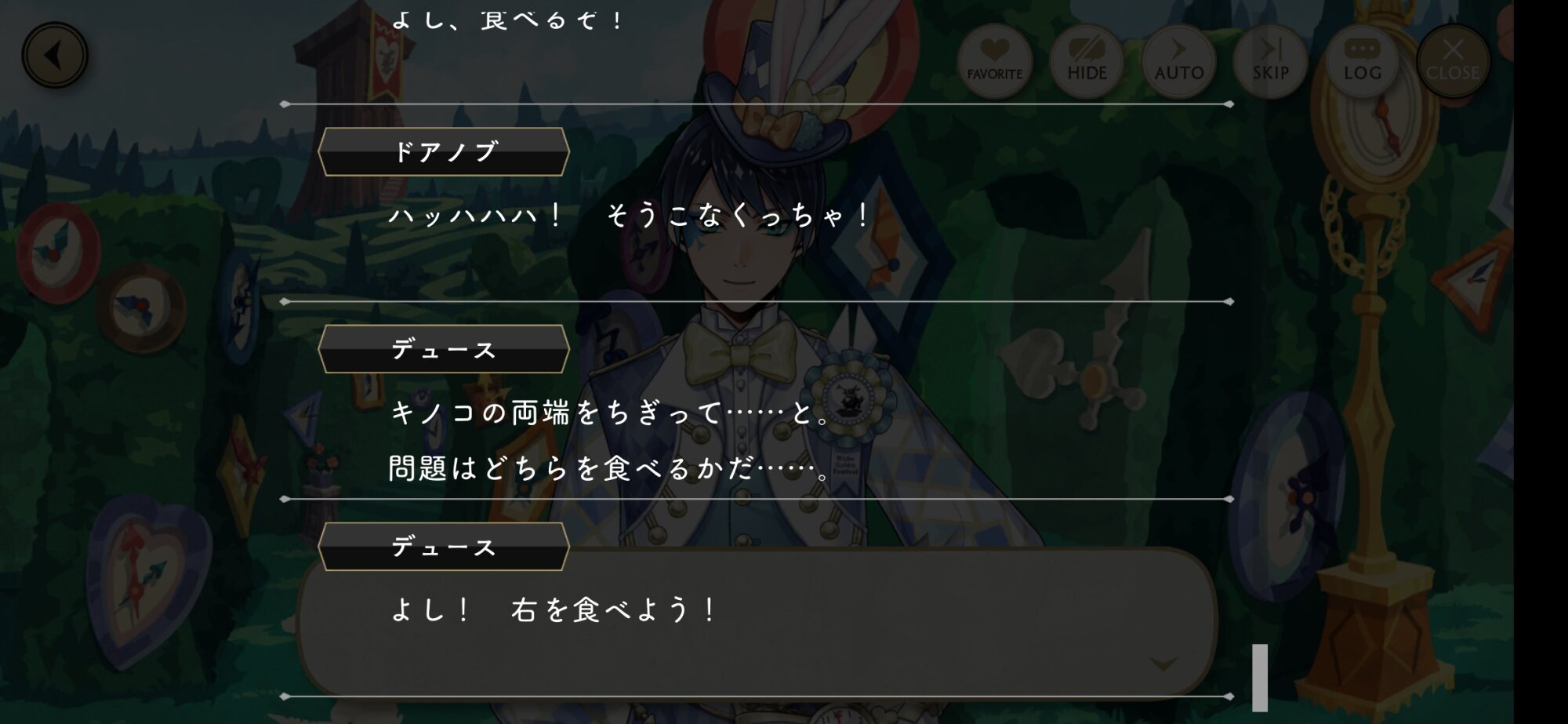Mark the story as FAVORITE
The height and width of the screenshot is (724, 1568).
coord(995,61)
